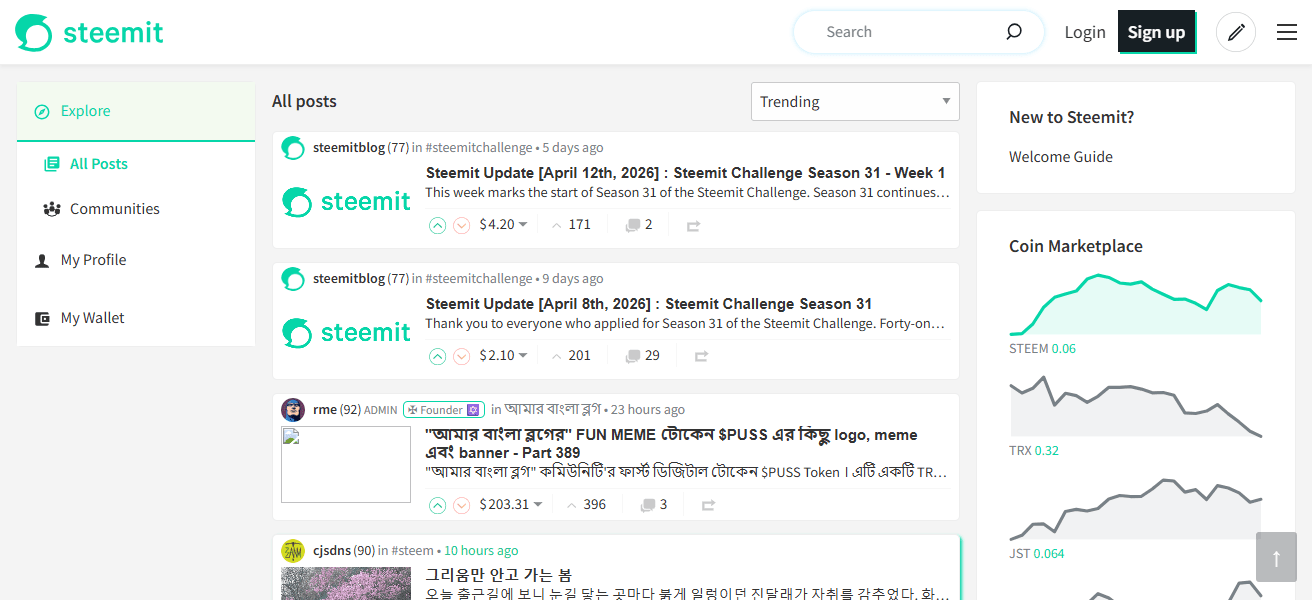Open My Profile from the sidebar
The image size is (1312, 600).
(93, 260)
